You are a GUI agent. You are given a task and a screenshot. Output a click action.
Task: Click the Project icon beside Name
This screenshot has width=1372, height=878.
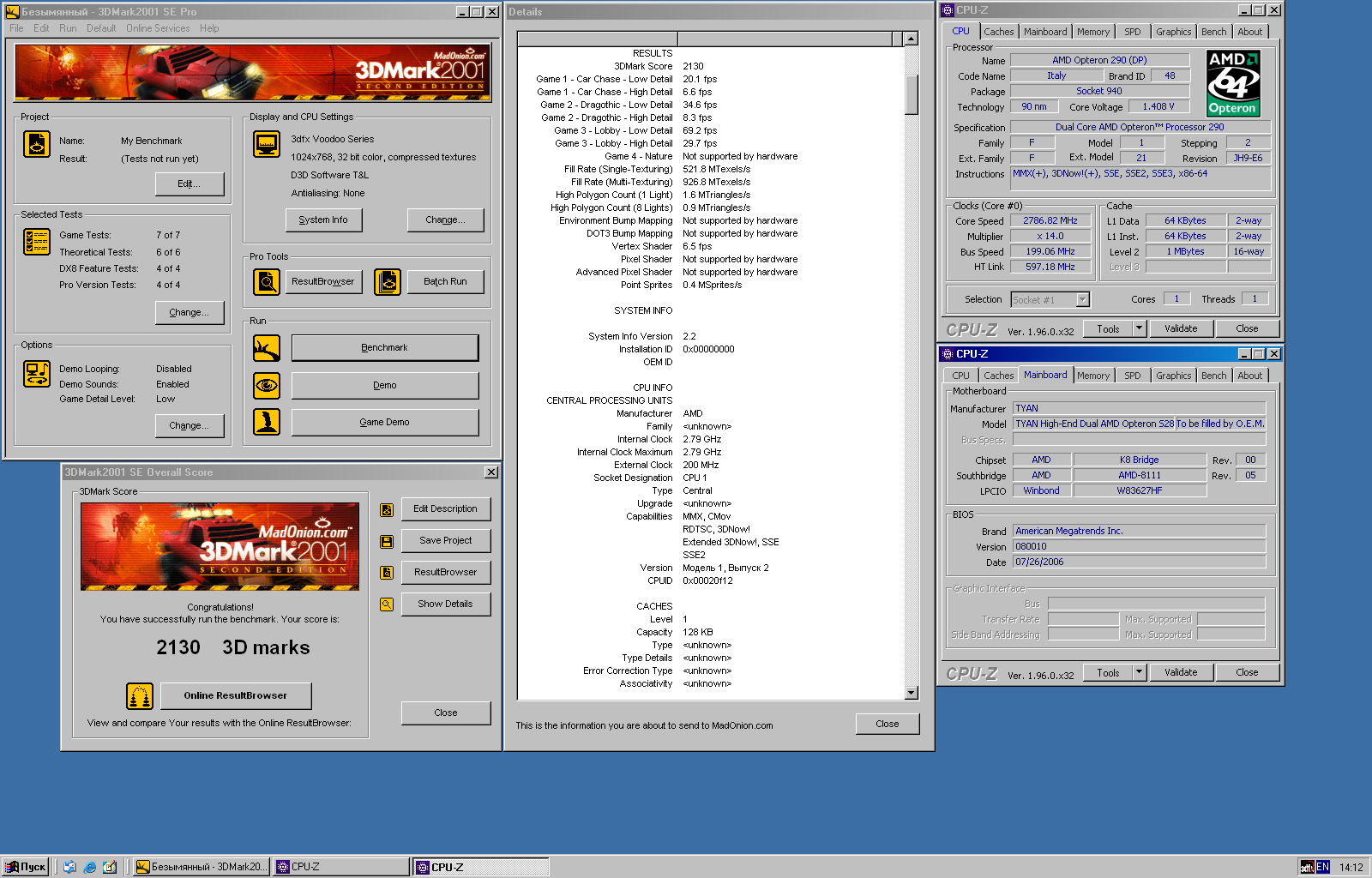tap(37, 144)
